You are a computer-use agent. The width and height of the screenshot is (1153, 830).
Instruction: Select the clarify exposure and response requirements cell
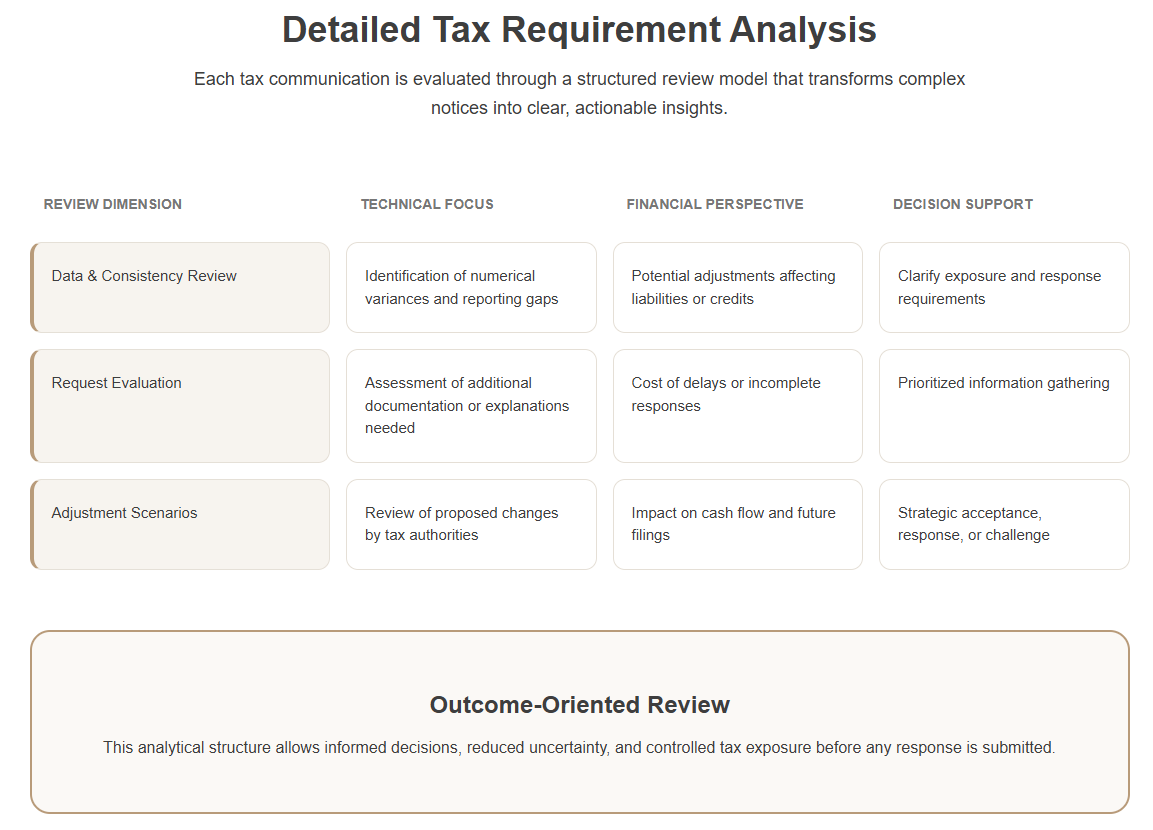pyautogui.click(x=1004, y=287)
